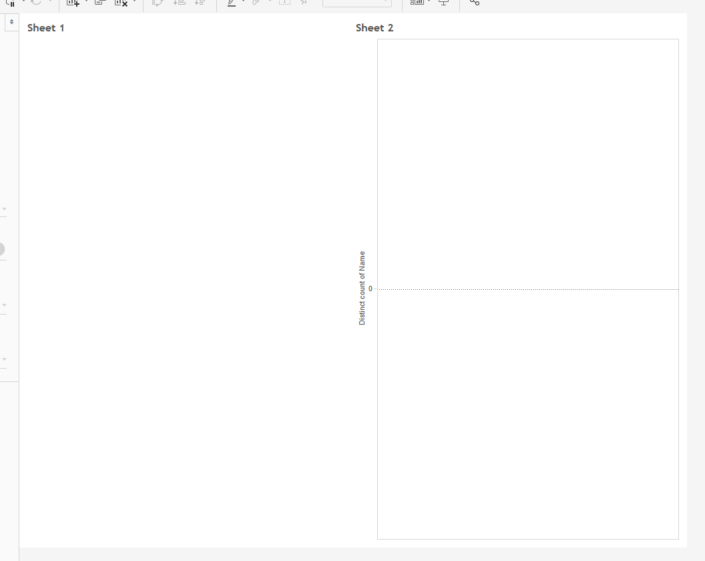
Task: Click the 0 axis tick label
Action: point(370,289)
